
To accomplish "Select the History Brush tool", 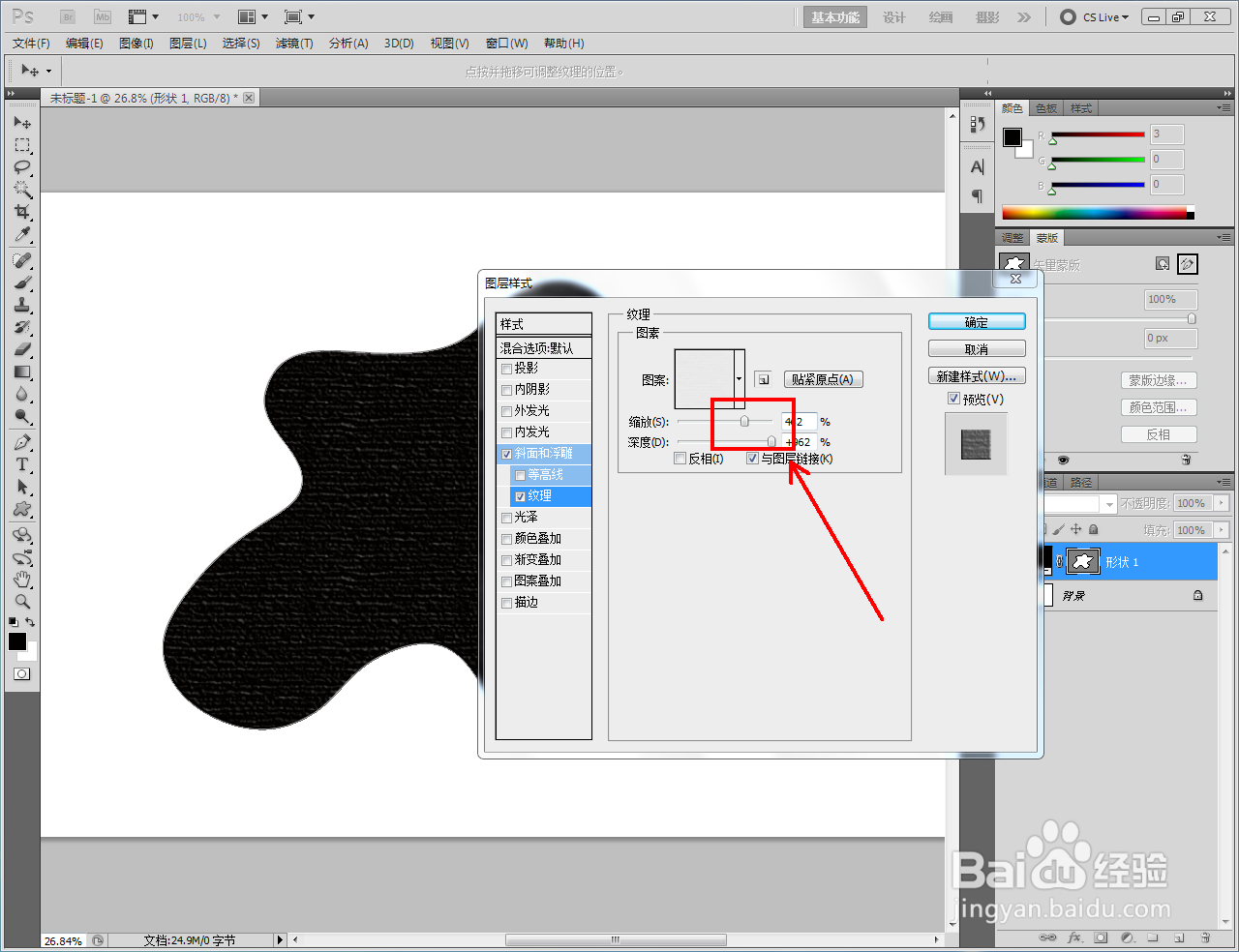I will 22,327.
